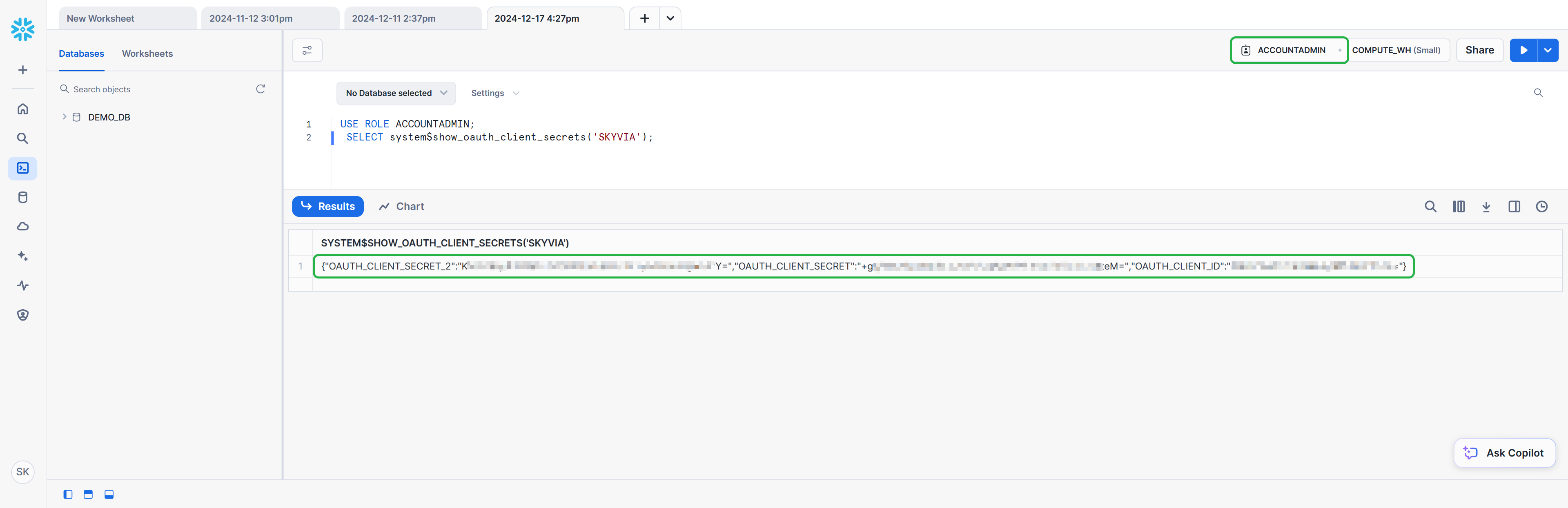Click the result row number 1

[x=300, y=266]
